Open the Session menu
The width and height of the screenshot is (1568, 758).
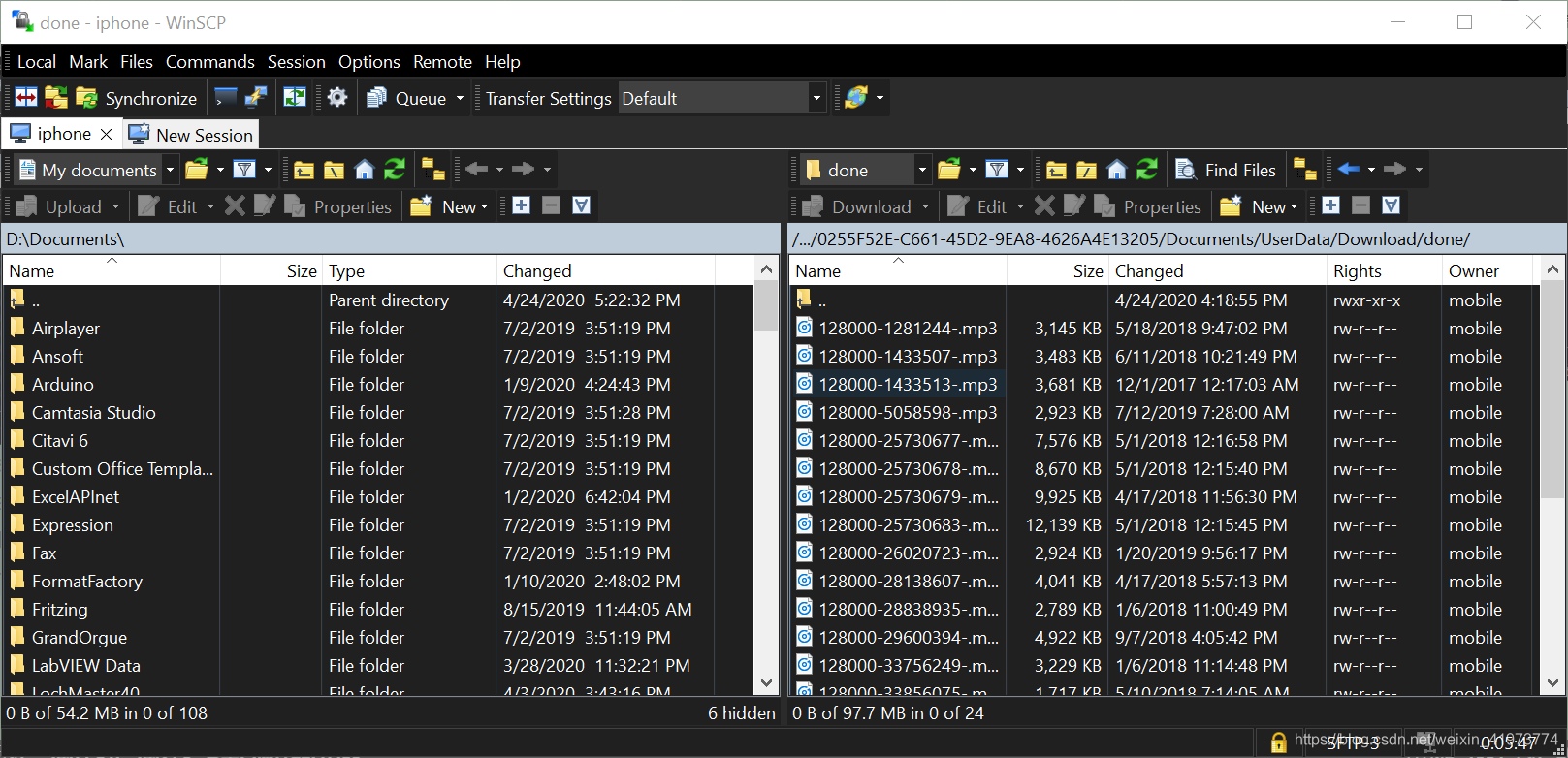pyautogui.click(x=297, y=61)
